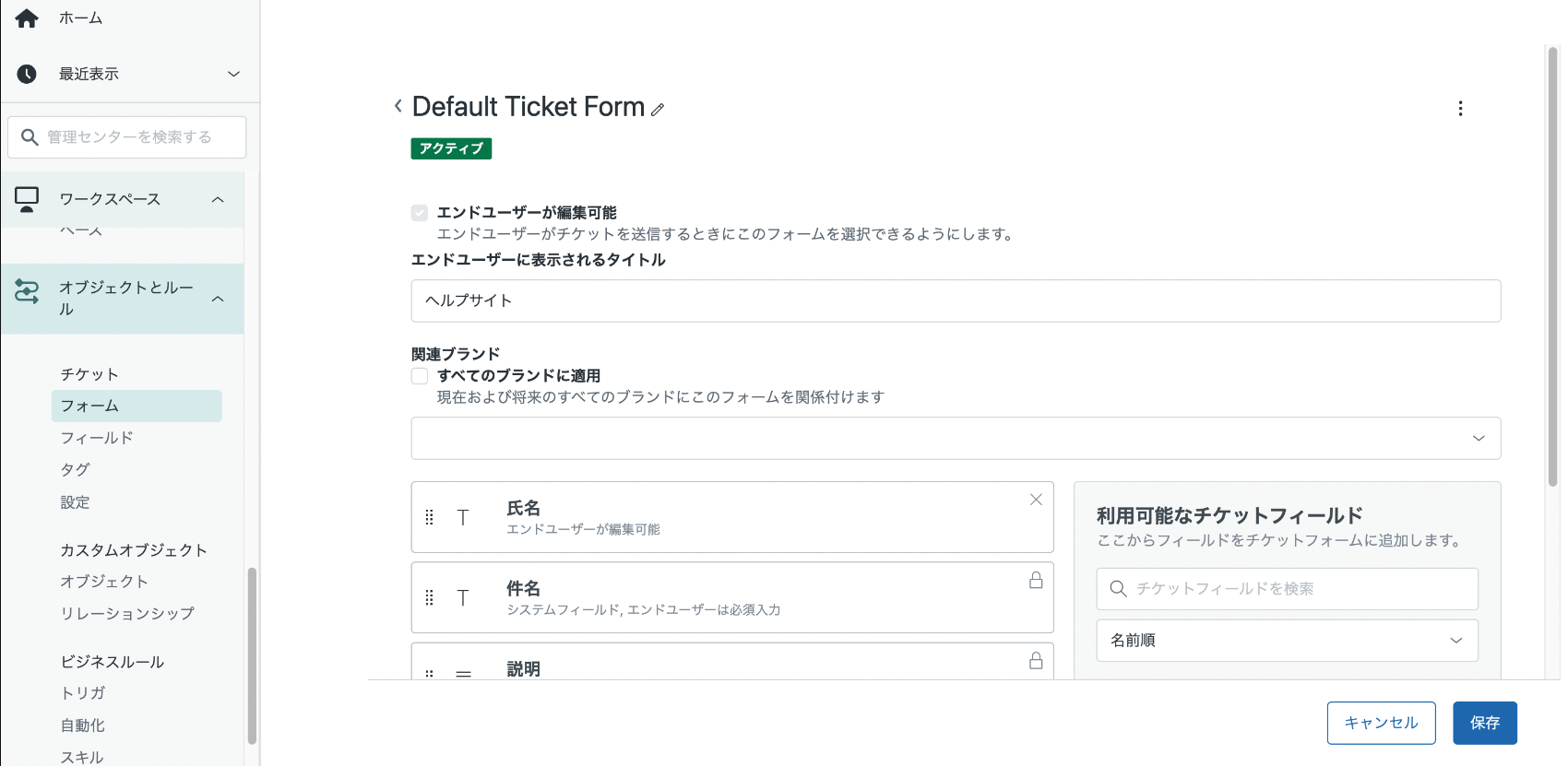Open フィールド in the sidebar menu

pyautogui.click(x=97, y=438)
